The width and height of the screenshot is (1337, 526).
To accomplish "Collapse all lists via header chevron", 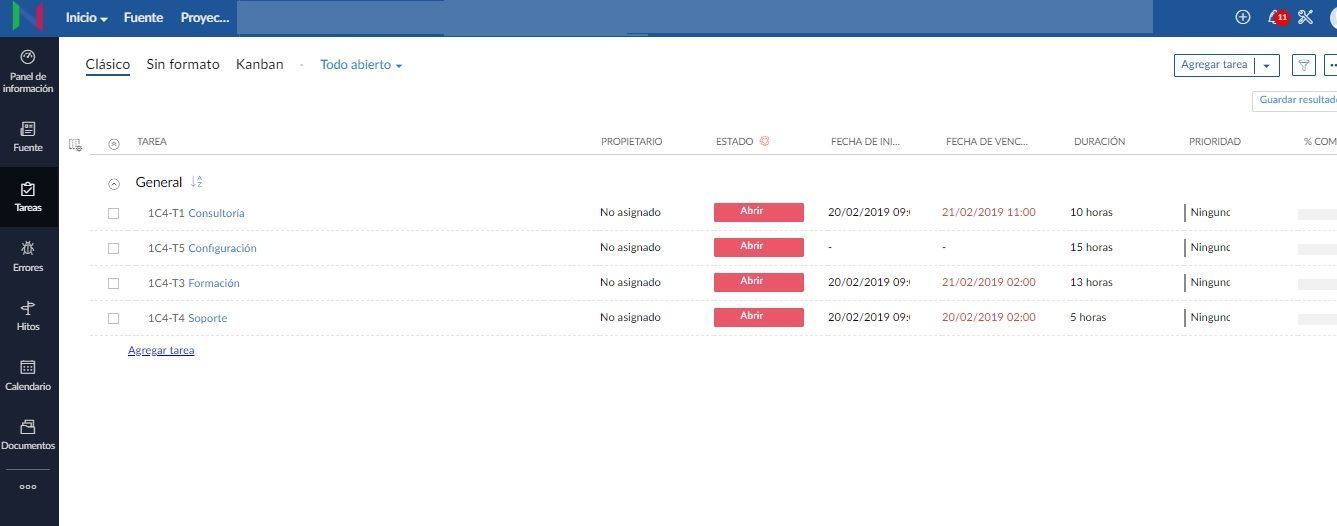I will pos(113,144).
